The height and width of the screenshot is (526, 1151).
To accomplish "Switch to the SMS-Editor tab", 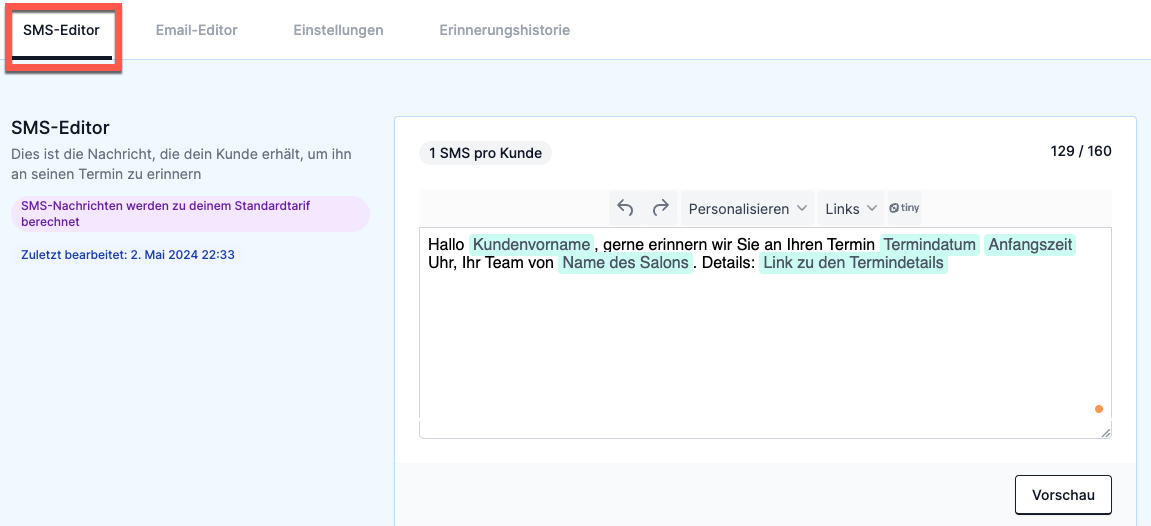I will tap(62, 31).
